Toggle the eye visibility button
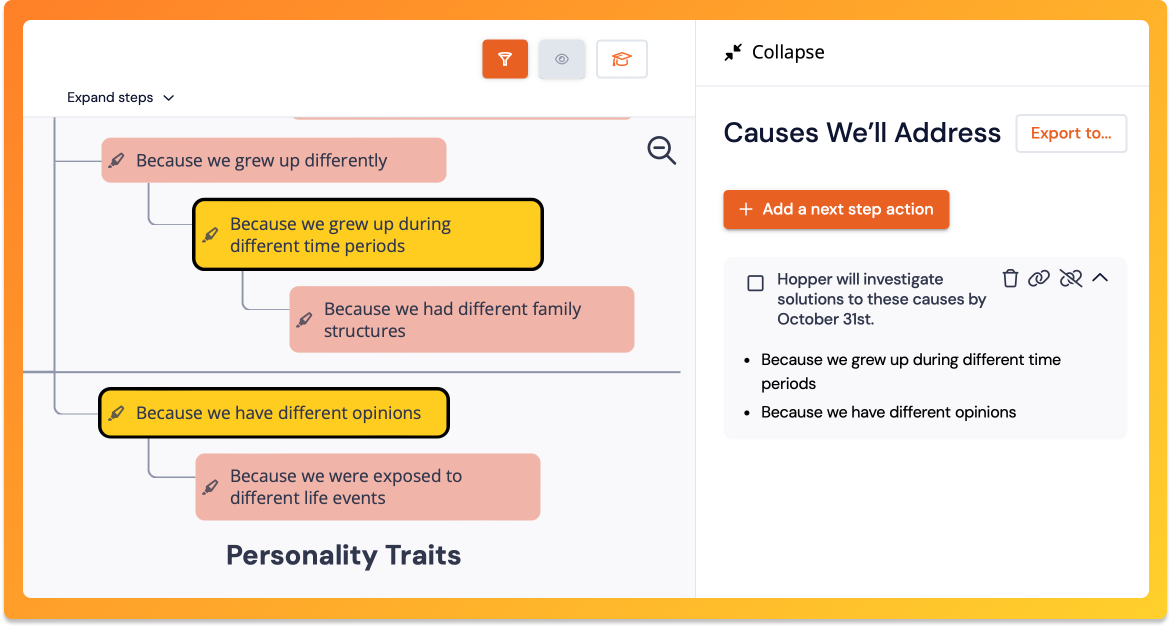The width and height of the screenshot is (1171, 627). (562, 59)
